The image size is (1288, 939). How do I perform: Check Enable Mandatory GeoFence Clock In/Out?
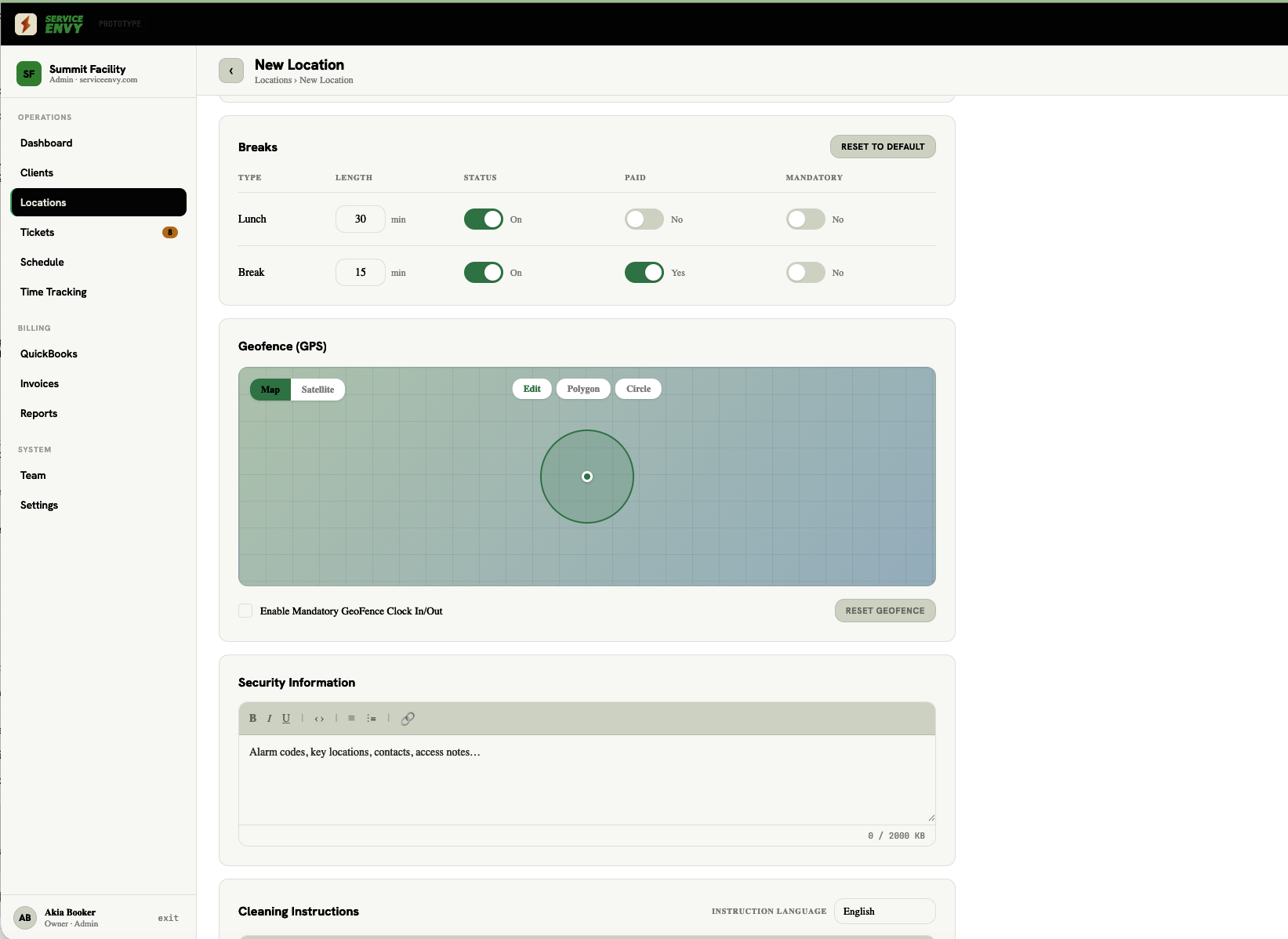click(245, 611)
